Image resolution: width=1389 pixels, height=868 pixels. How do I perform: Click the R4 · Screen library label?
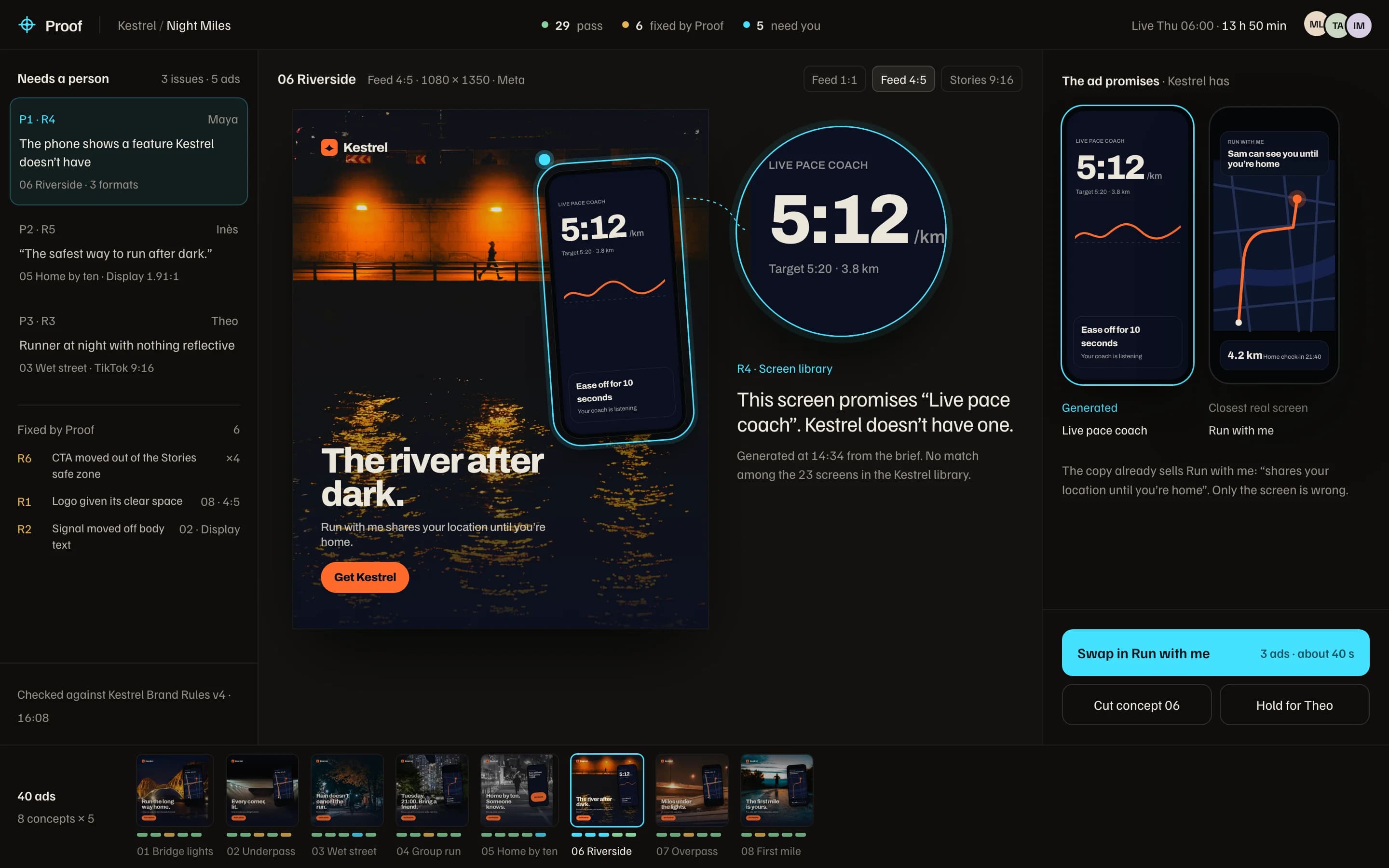coord(784,368)
